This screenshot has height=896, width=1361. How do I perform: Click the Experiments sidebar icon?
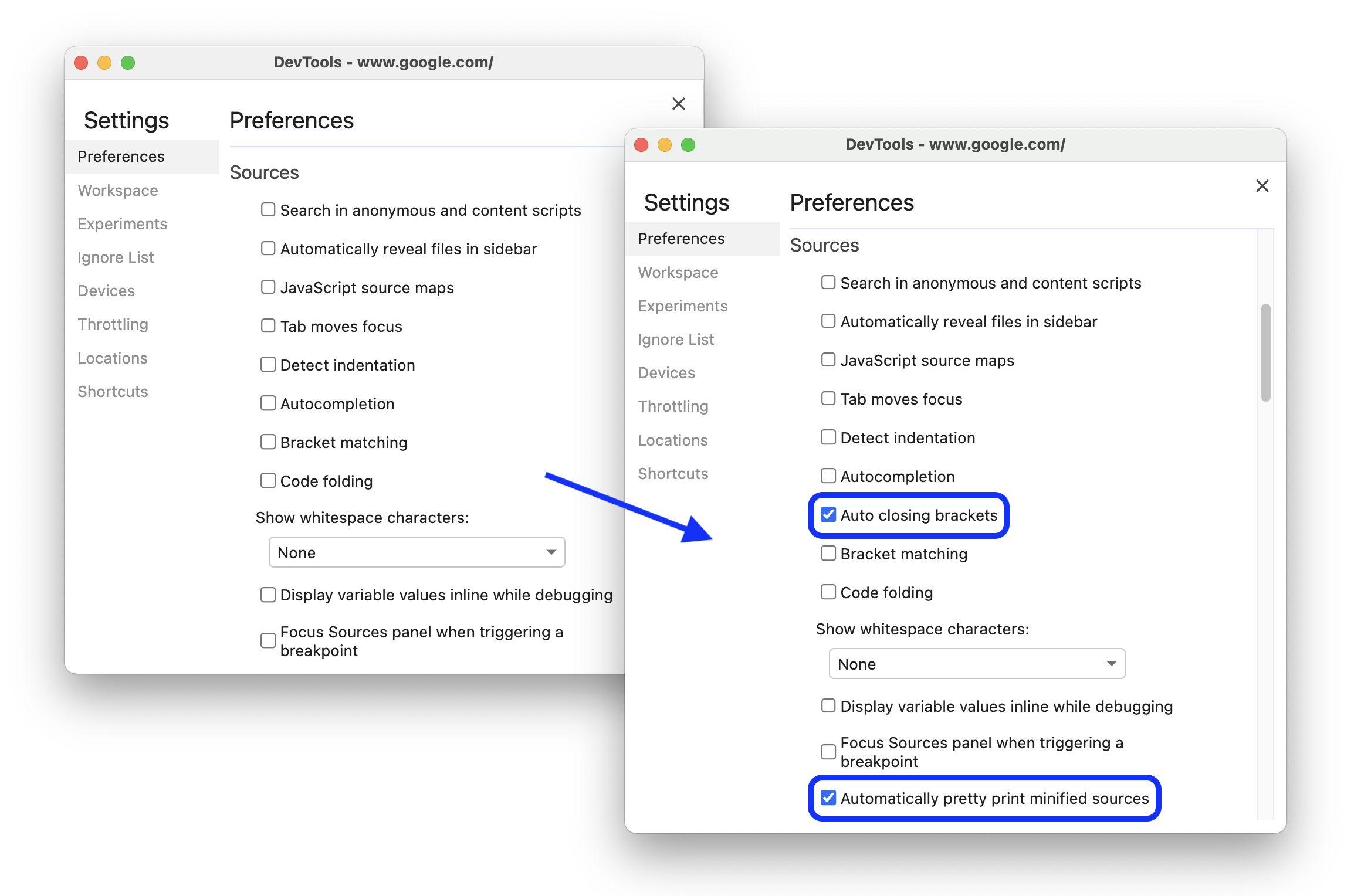[x=684, y=305]
